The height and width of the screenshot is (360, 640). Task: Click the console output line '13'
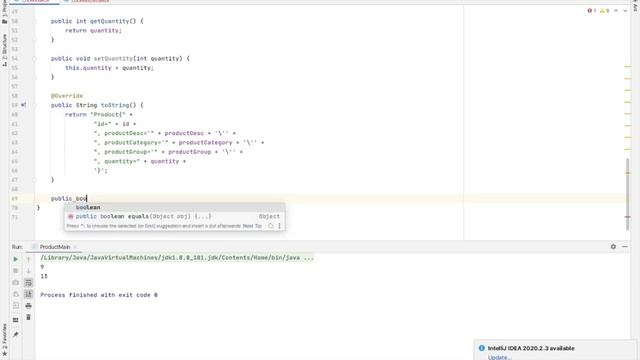pyautogui.click(x=44, y=276)
